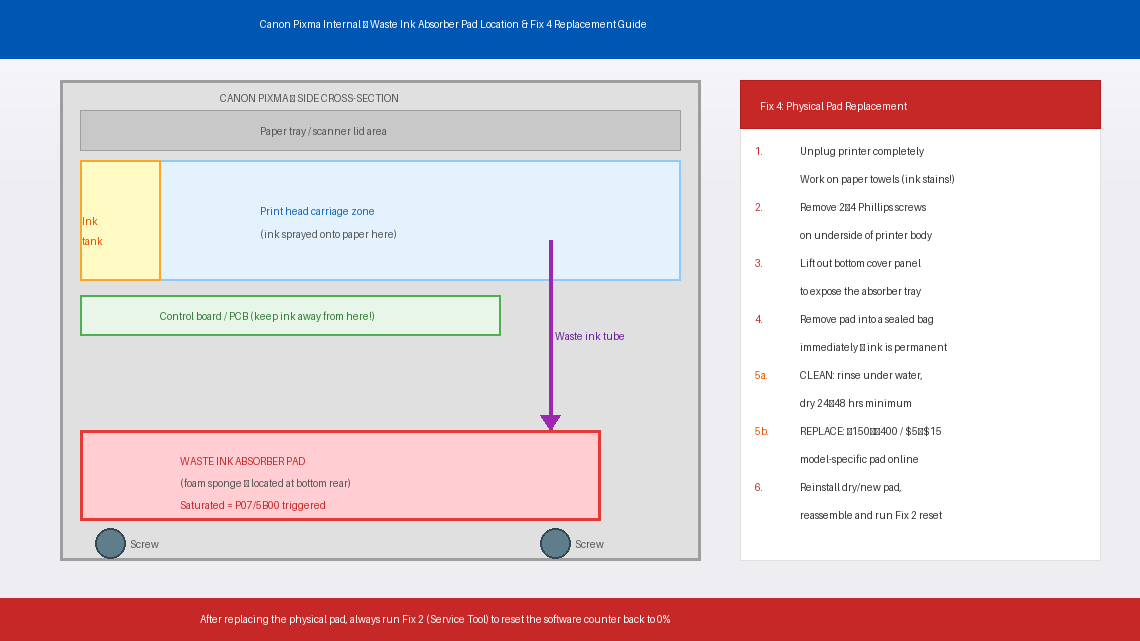Select step 5b REPLACE pad option
This screenshot has height=641, width=1140.
[x=870, y=432]
